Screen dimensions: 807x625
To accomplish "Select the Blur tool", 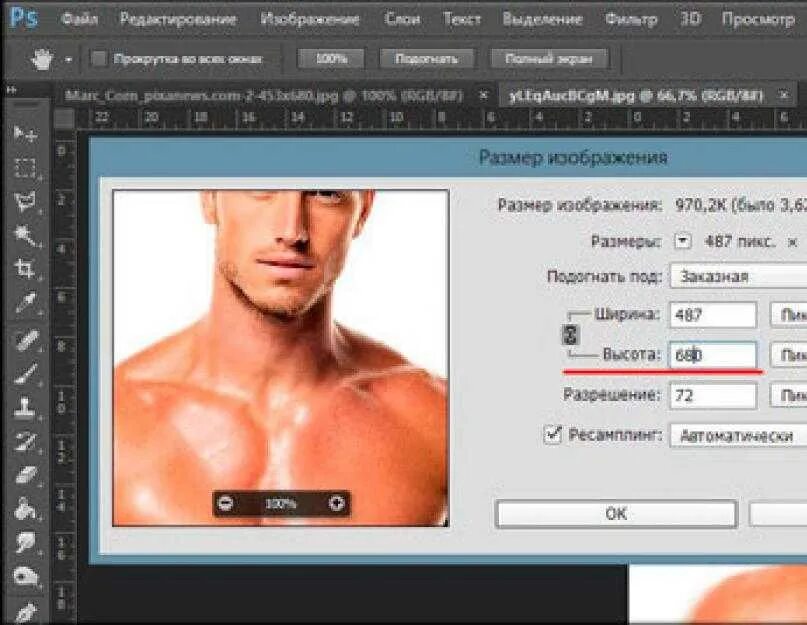I will 25,542.
